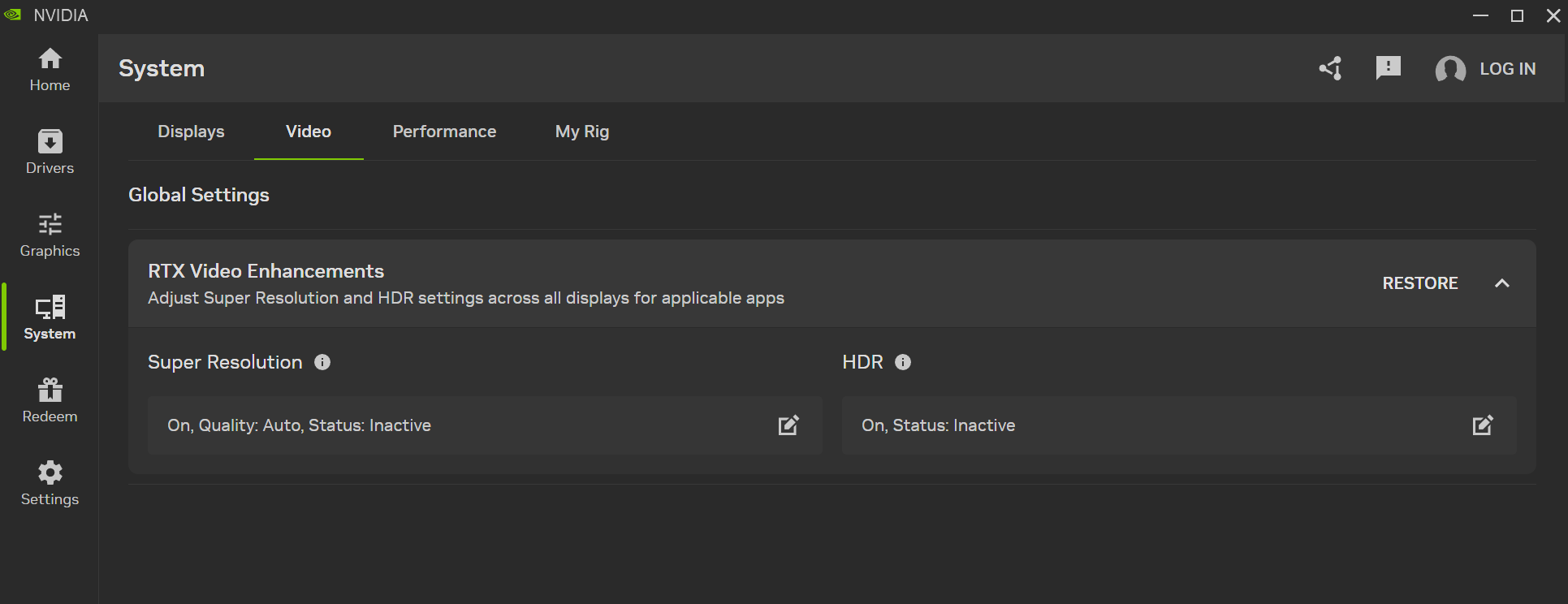The image size is (1568, 604).
Task: Collapse the RTX Video Enhancements panel
Action: pos(1502,283)
